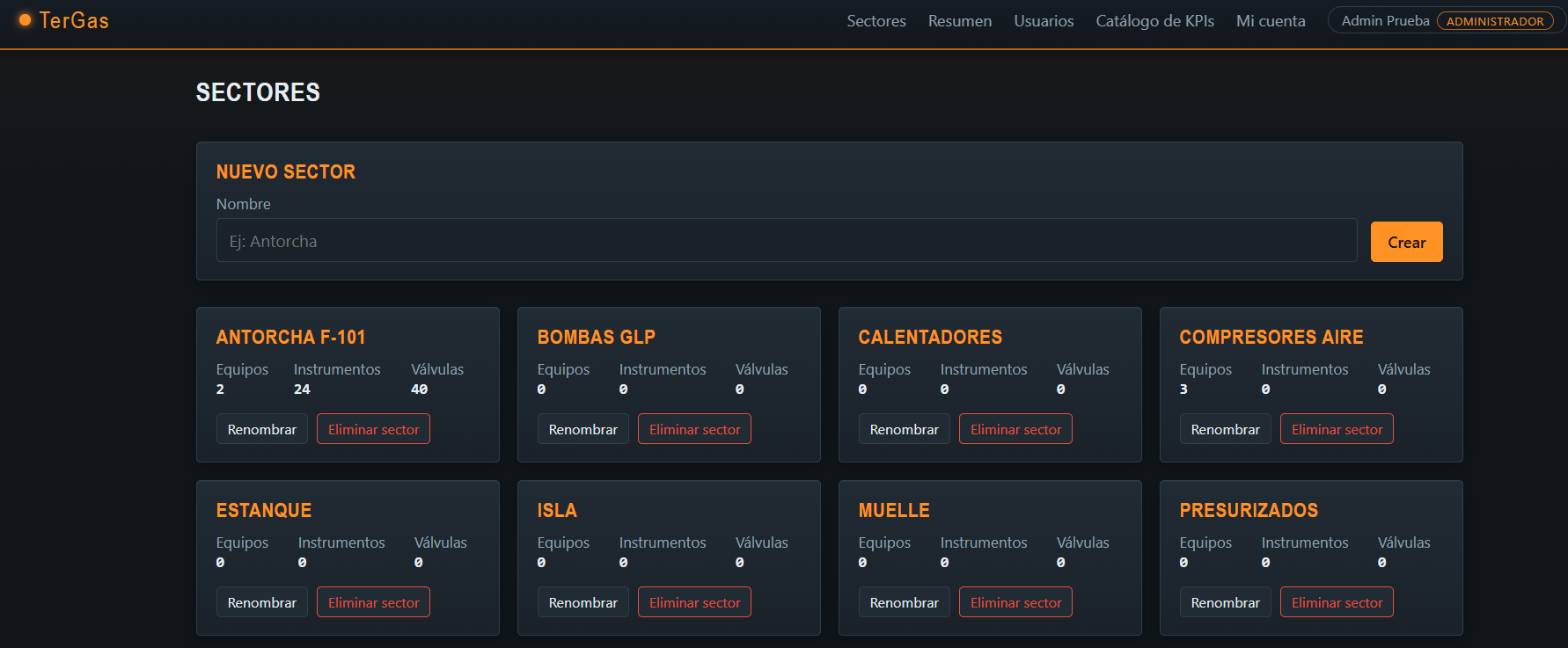Screen dimensions: 1568x648
Task: Select the MUELLE card title
Action: tap(894, 510)
